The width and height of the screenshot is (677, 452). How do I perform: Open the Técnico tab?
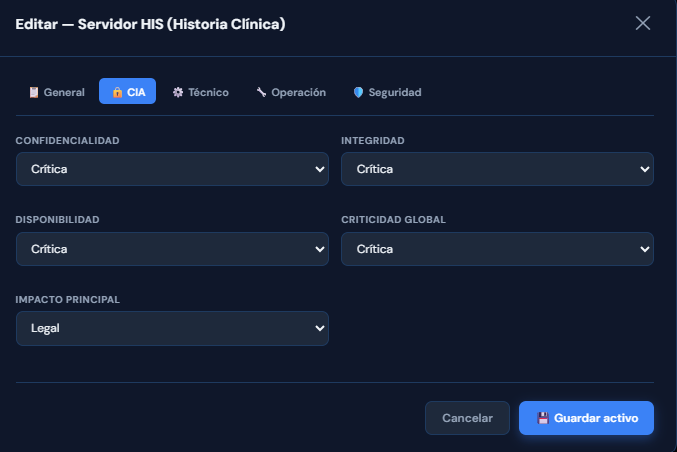point(201,92)
